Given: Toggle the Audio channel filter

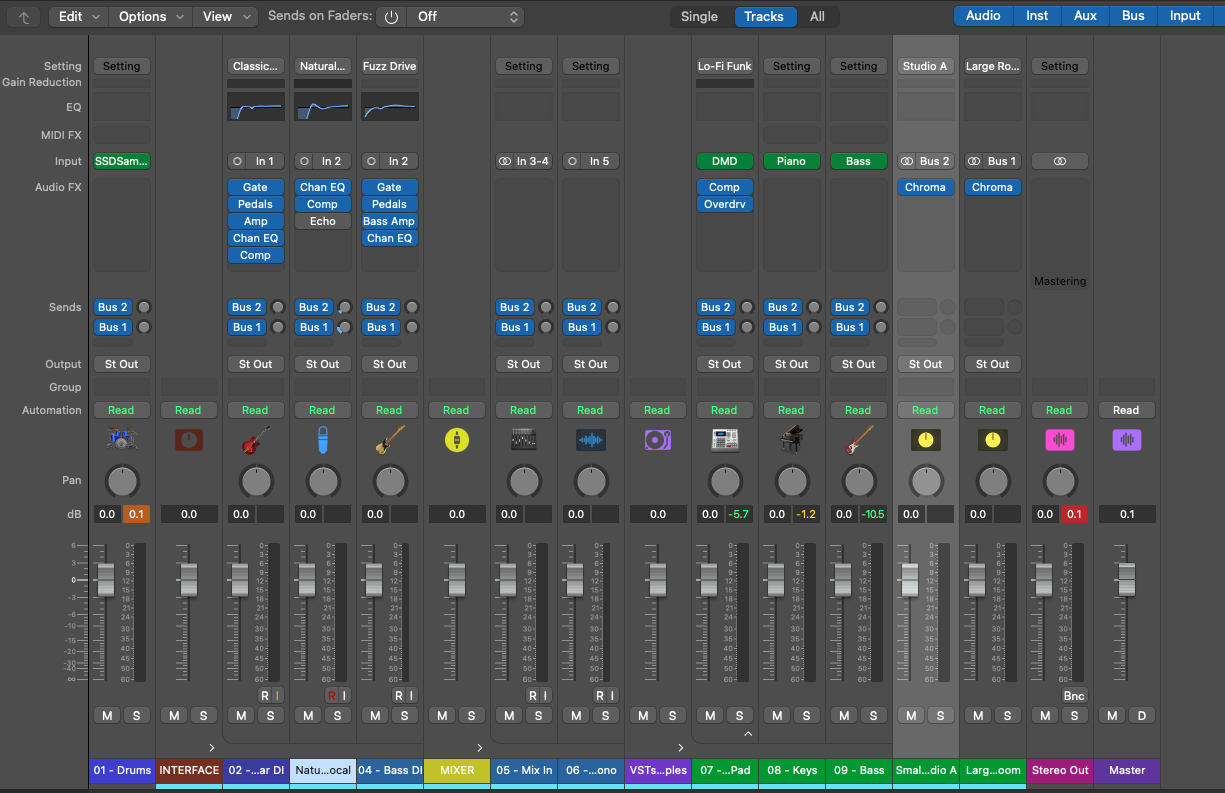Looking at the screenshot, I should pos(983,15).
